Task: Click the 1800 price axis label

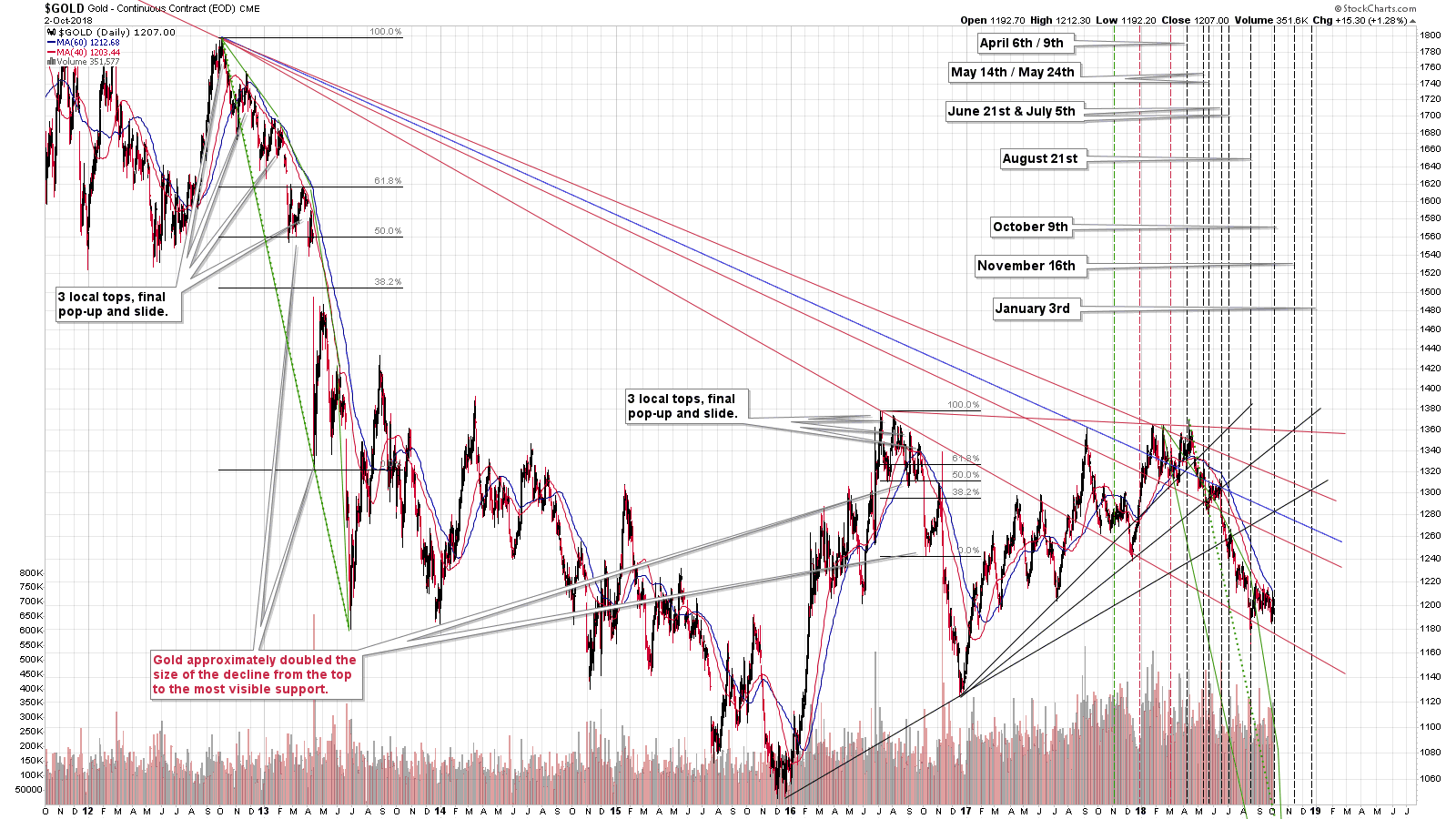Action: [1430, 35]
